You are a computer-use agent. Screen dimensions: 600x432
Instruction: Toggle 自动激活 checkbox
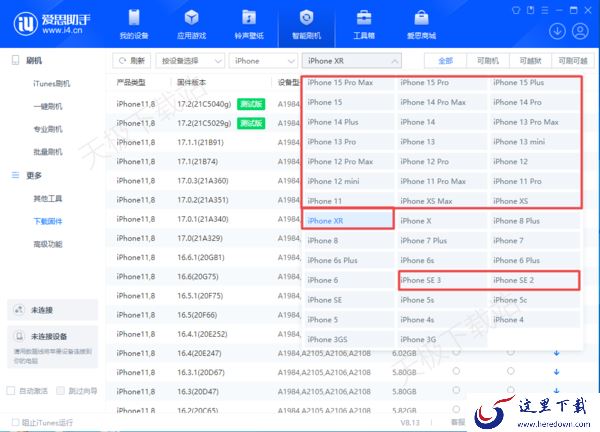pos(11,391)
